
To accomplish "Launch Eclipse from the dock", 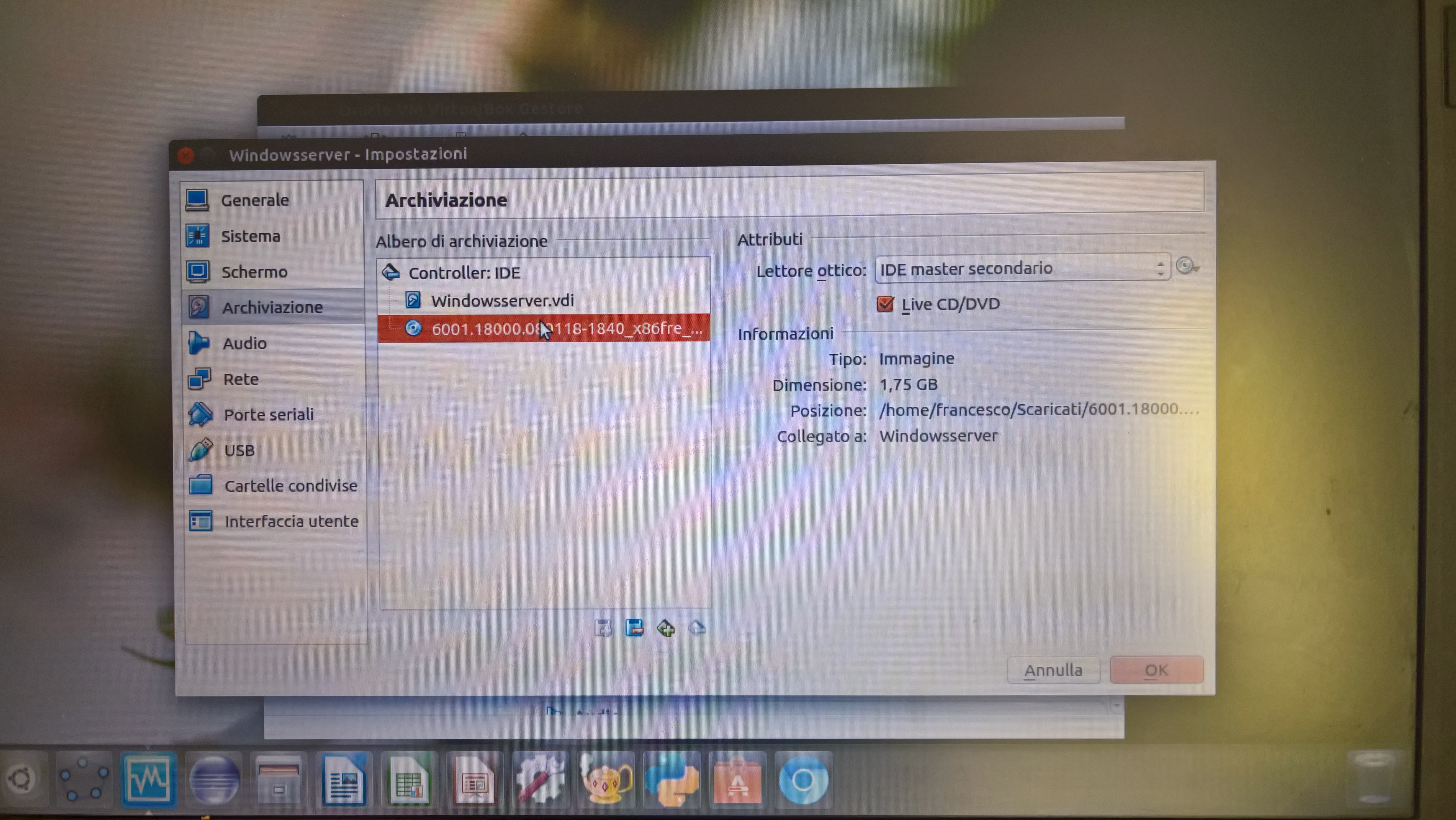I will [x=214, y=780].
